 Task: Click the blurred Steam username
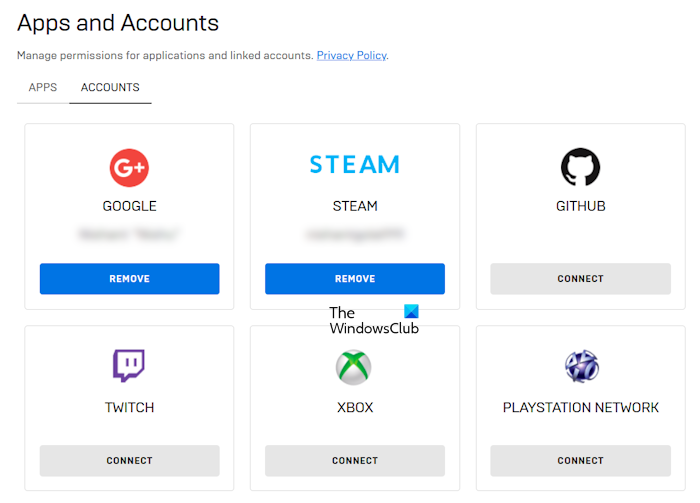[x=354, y=235]
